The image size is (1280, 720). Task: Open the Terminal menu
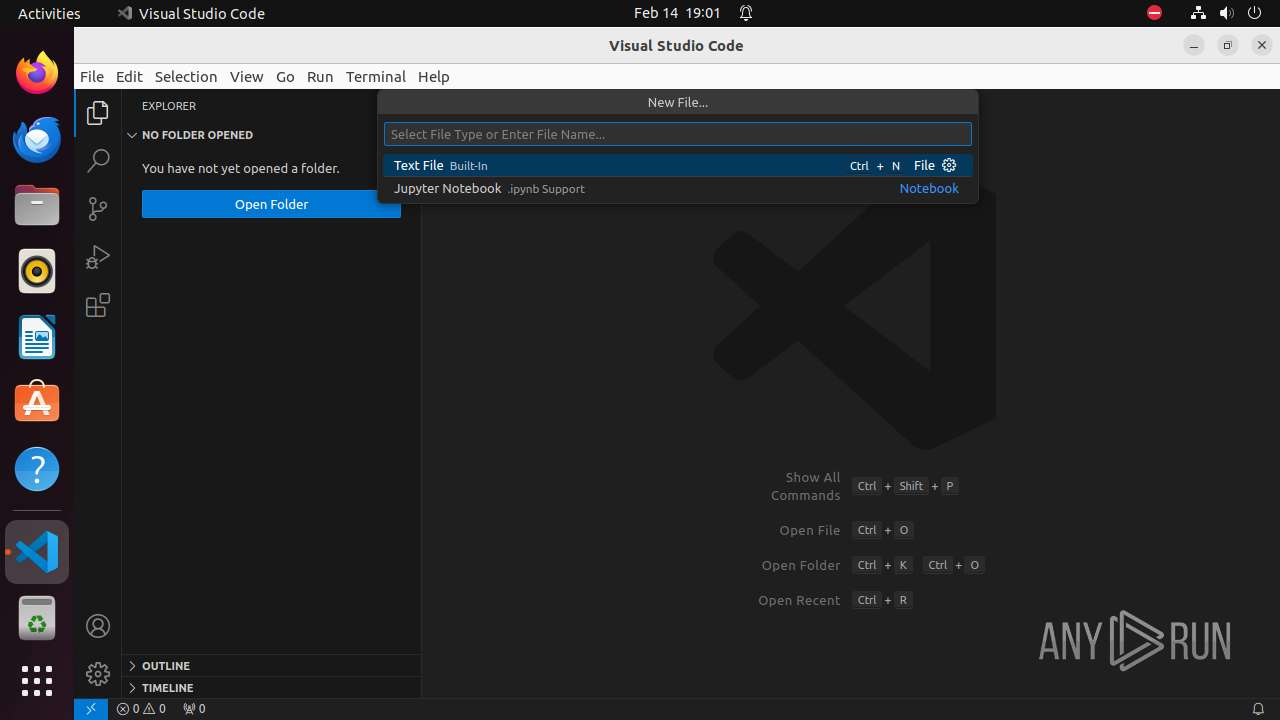(x=376, y=76)
